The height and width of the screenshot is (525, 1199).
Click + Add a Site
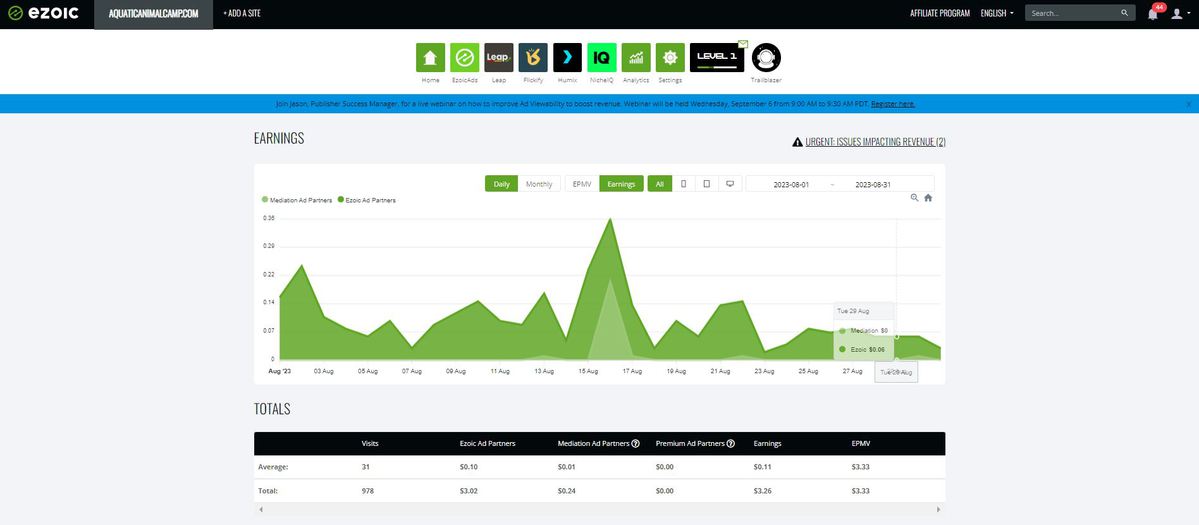242,13
